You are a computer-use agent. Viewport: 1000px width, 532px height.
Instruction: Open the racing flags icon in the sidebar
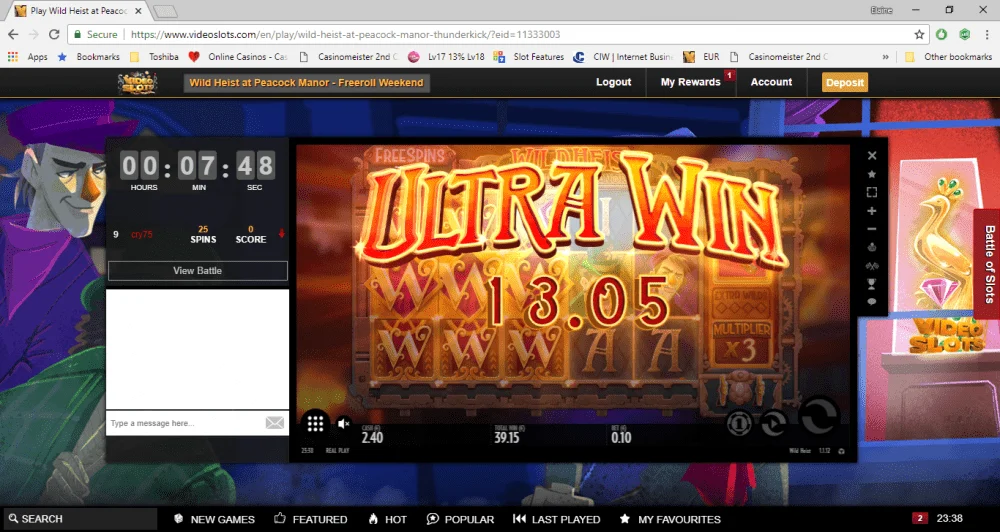click(872, 265)
